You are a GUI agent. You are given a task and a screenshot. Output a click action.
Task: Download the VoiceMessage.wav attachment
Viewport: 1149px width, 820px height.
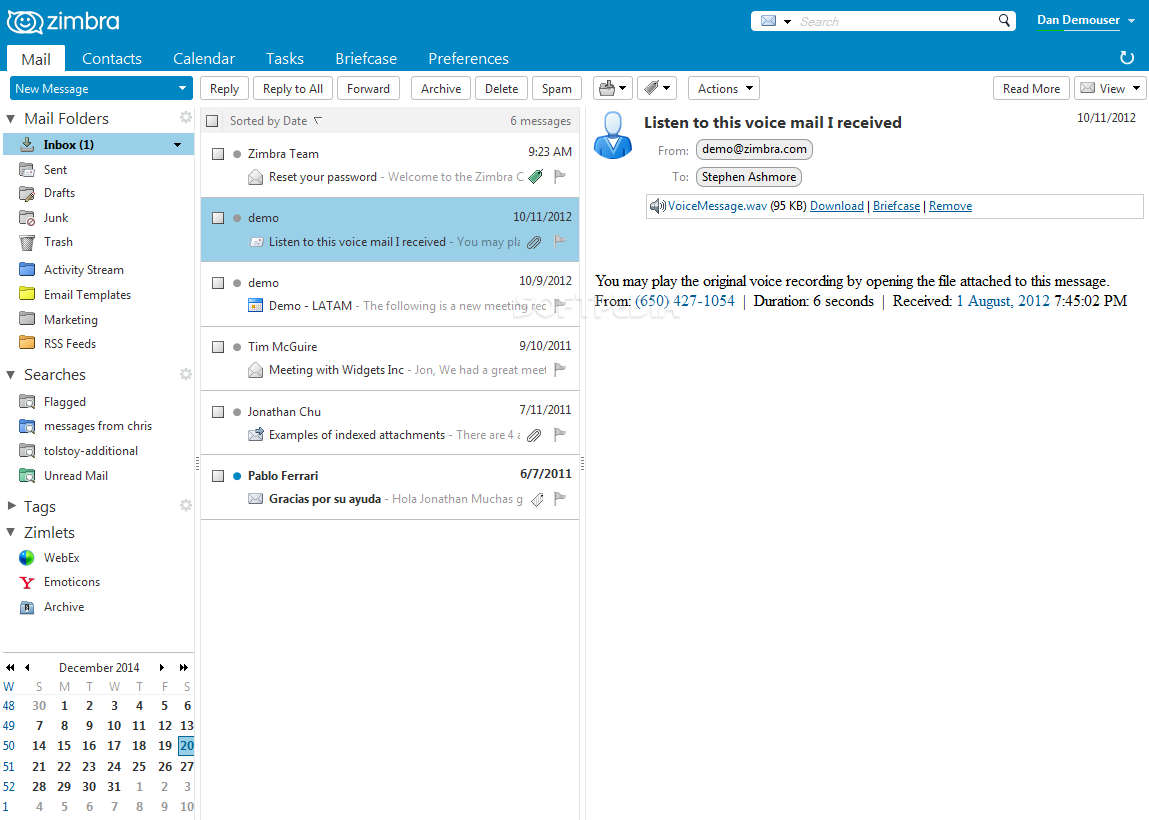click(837, 206)
